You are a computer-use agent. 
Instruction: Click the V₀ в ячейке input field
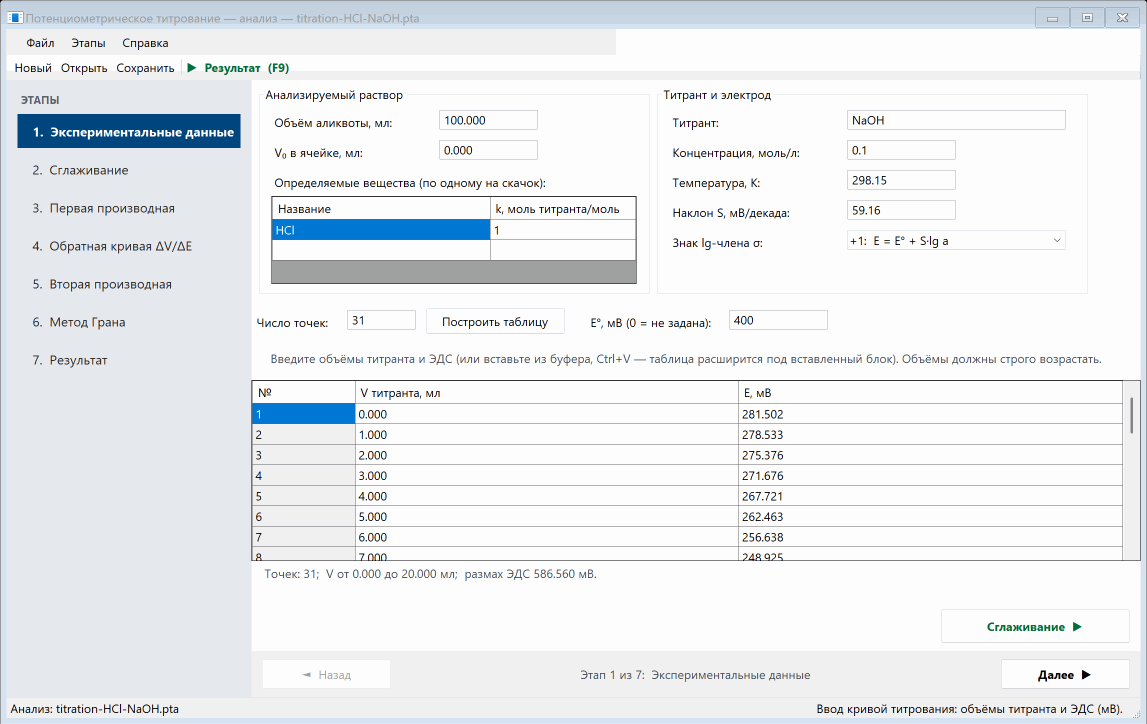488,150
